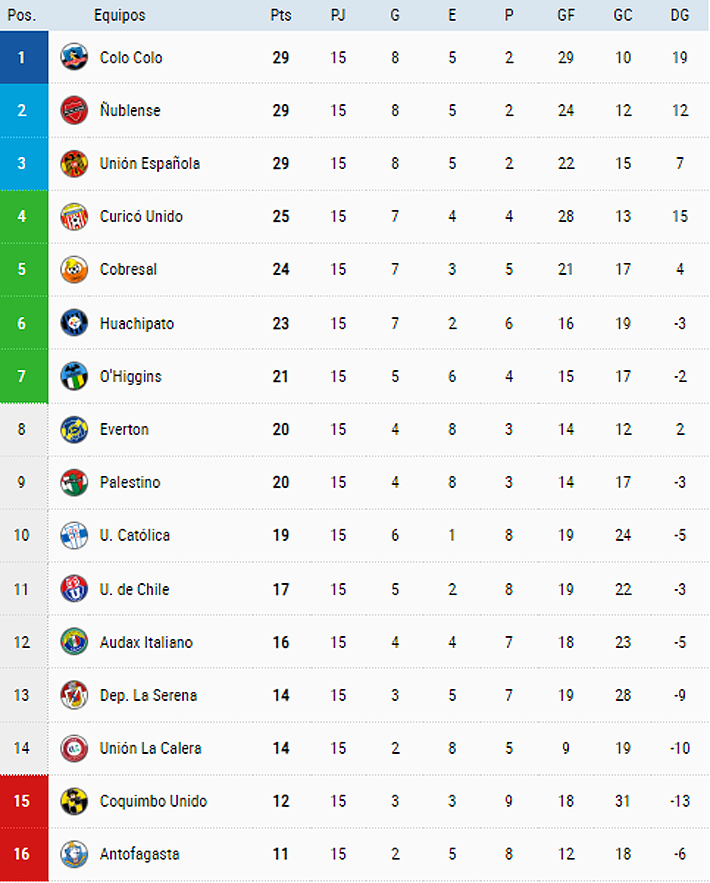
Task: Click the Unión Española crest icon
Action: (74, 163)
